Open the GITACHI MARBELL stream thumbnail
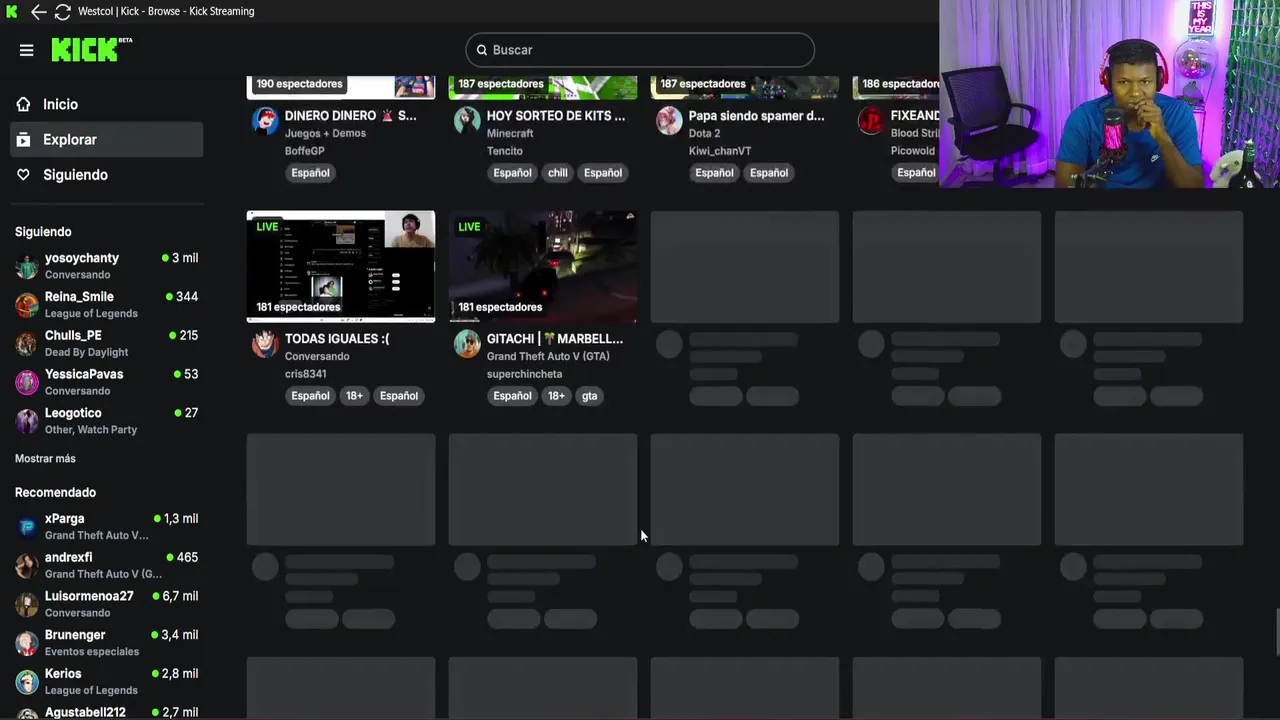1280x720 pixels. [543, 266]
